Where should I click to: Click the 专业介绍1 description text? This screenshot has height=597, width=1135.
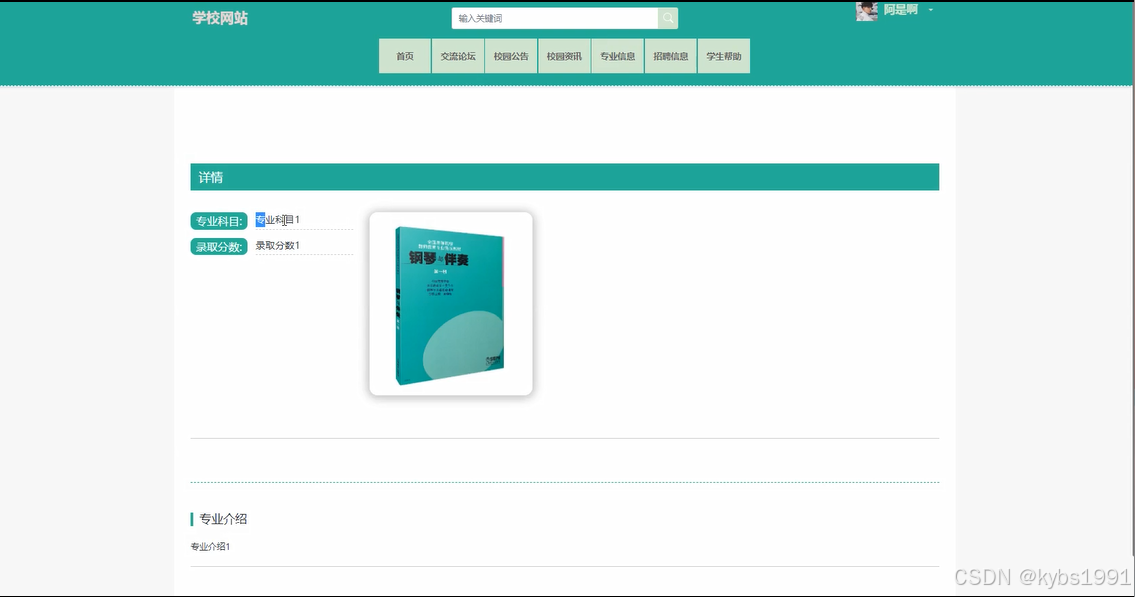pyautogui.click(x=210, y=546)
